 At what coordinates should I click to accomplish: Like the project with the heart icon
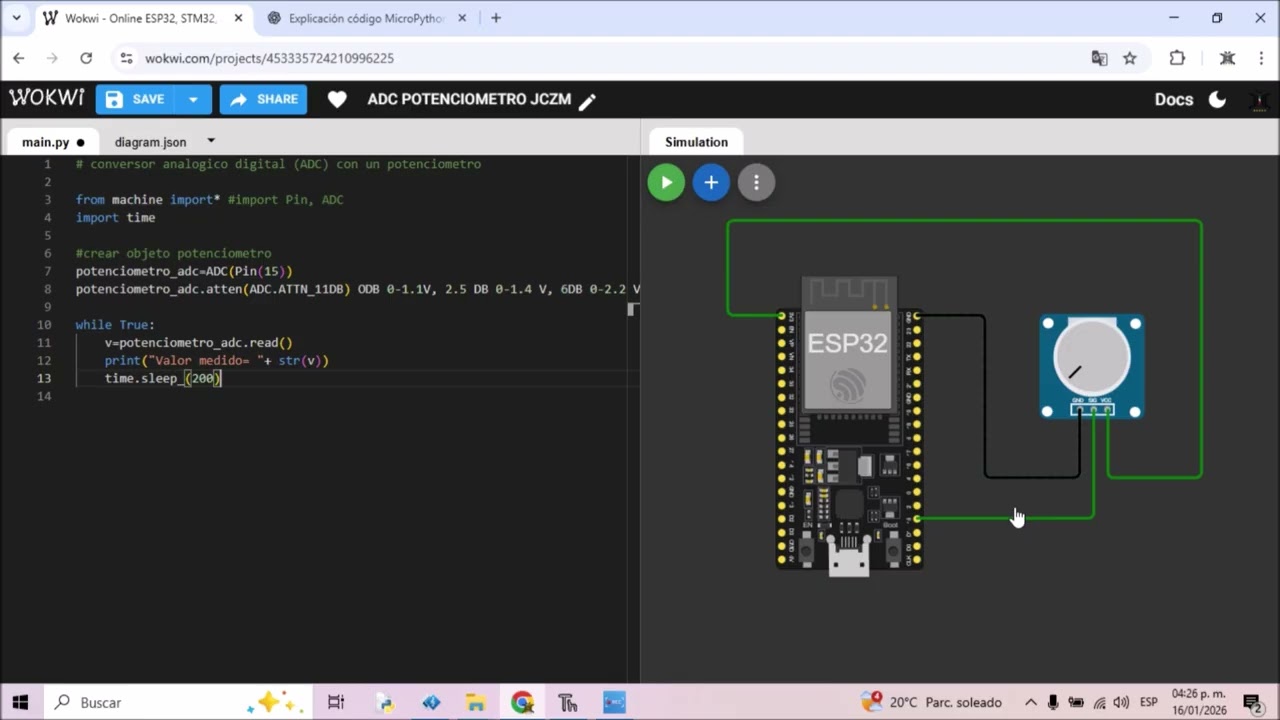click(x=337, y=99)
